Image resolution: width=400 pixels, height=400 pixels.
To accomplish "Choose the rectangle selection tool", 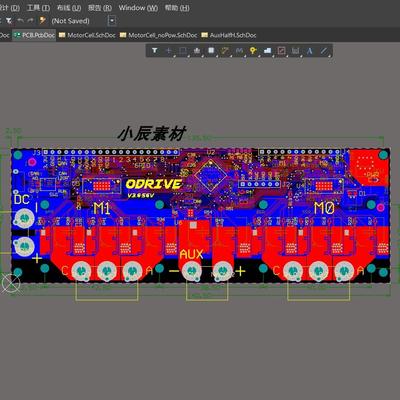I will [x=183, y=51].
